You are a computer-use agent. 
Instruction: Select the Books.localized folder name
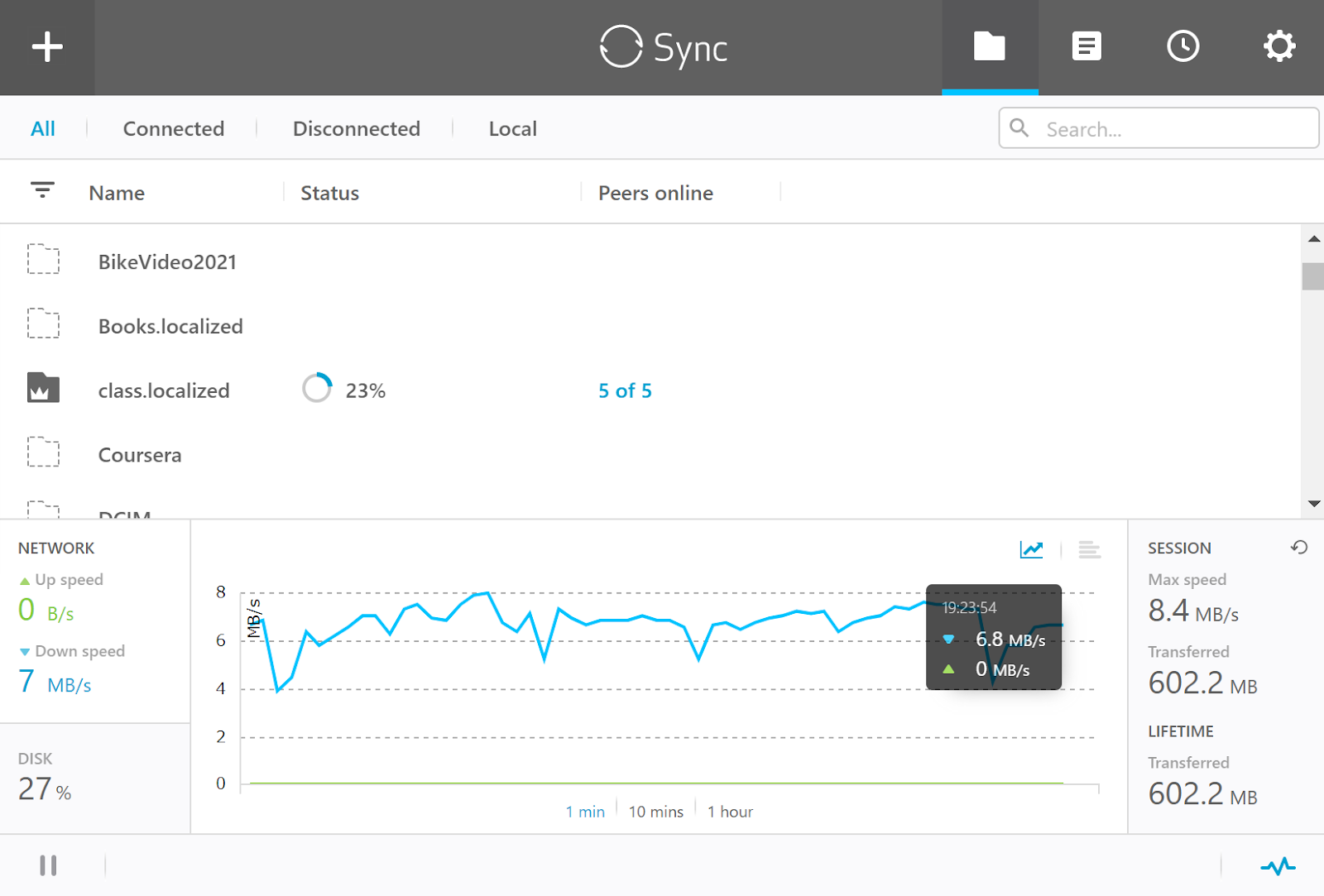[x=170, y=327]
